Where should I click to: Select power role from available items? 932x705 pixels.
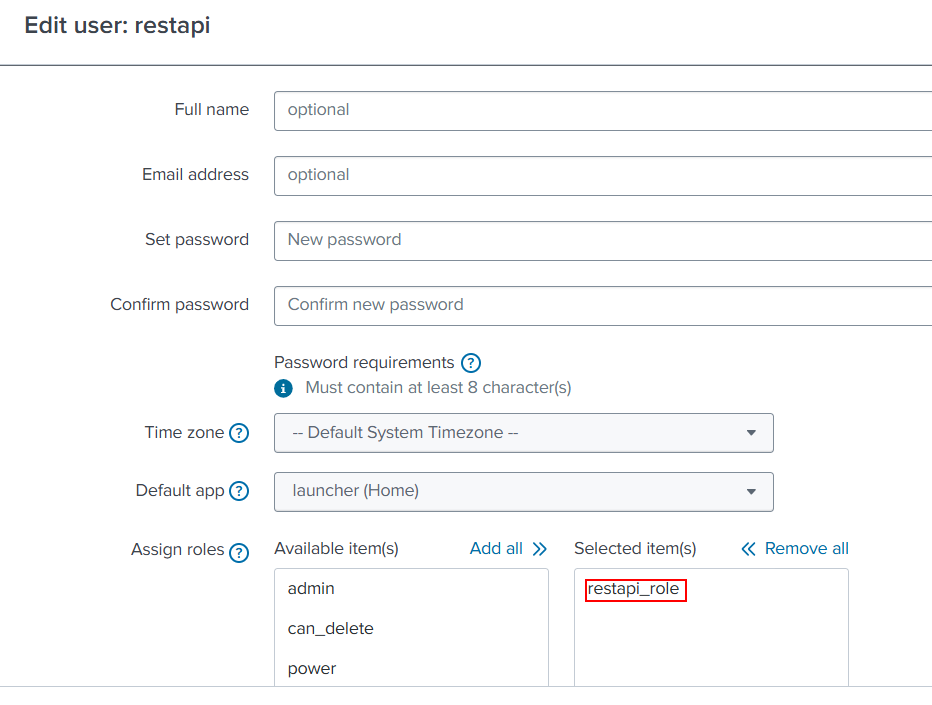(x=312, y=669)
